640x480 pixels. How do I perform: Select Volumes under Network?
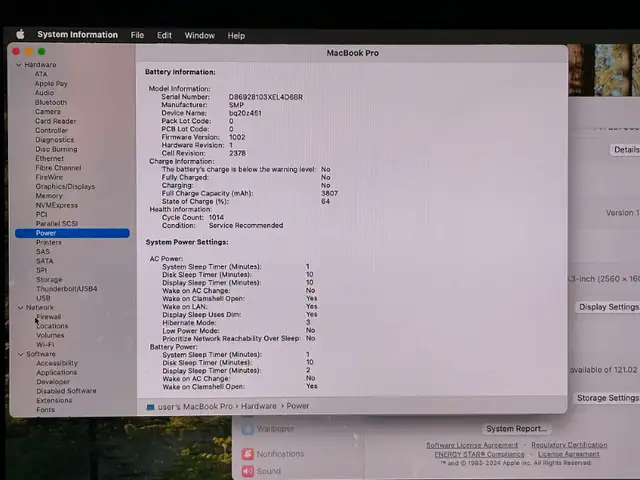coord(50,335)
